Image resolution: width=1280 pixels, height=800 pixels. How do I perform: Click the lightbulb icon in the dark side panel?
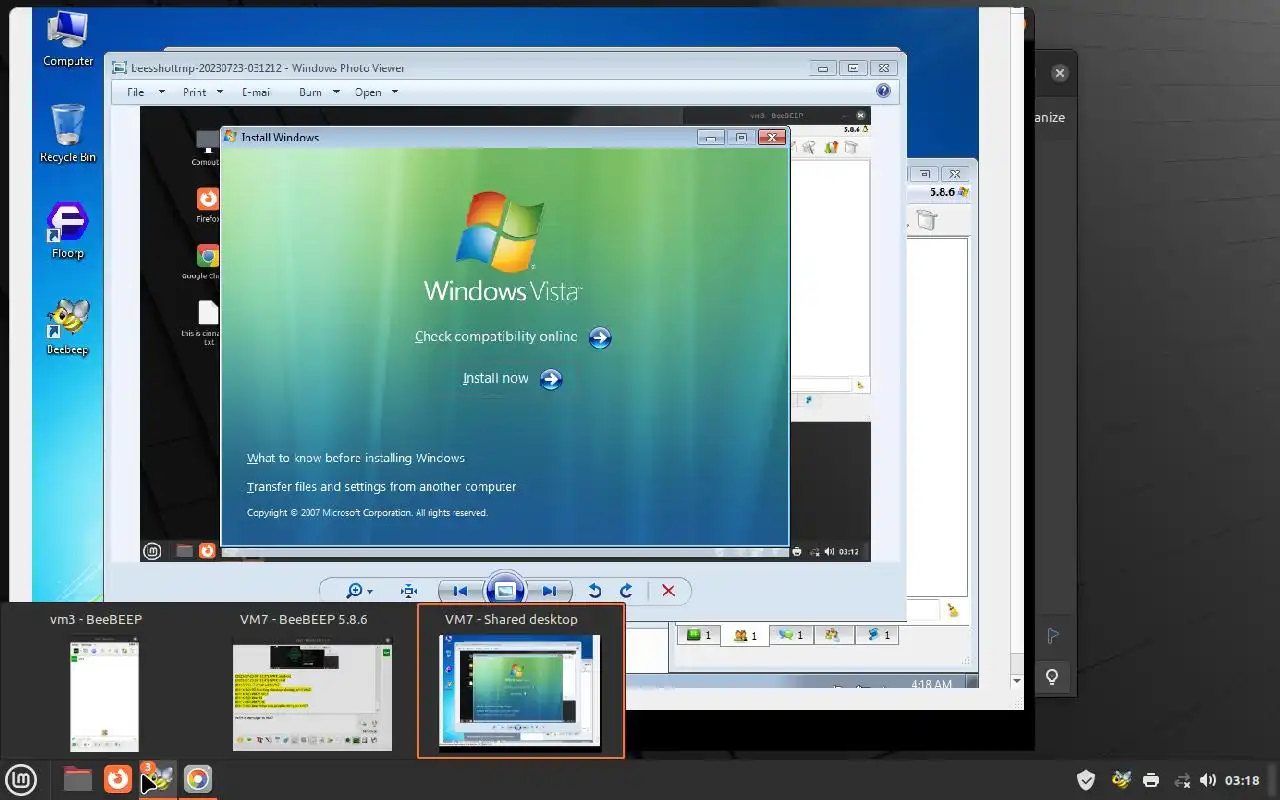pos(1052,677)
